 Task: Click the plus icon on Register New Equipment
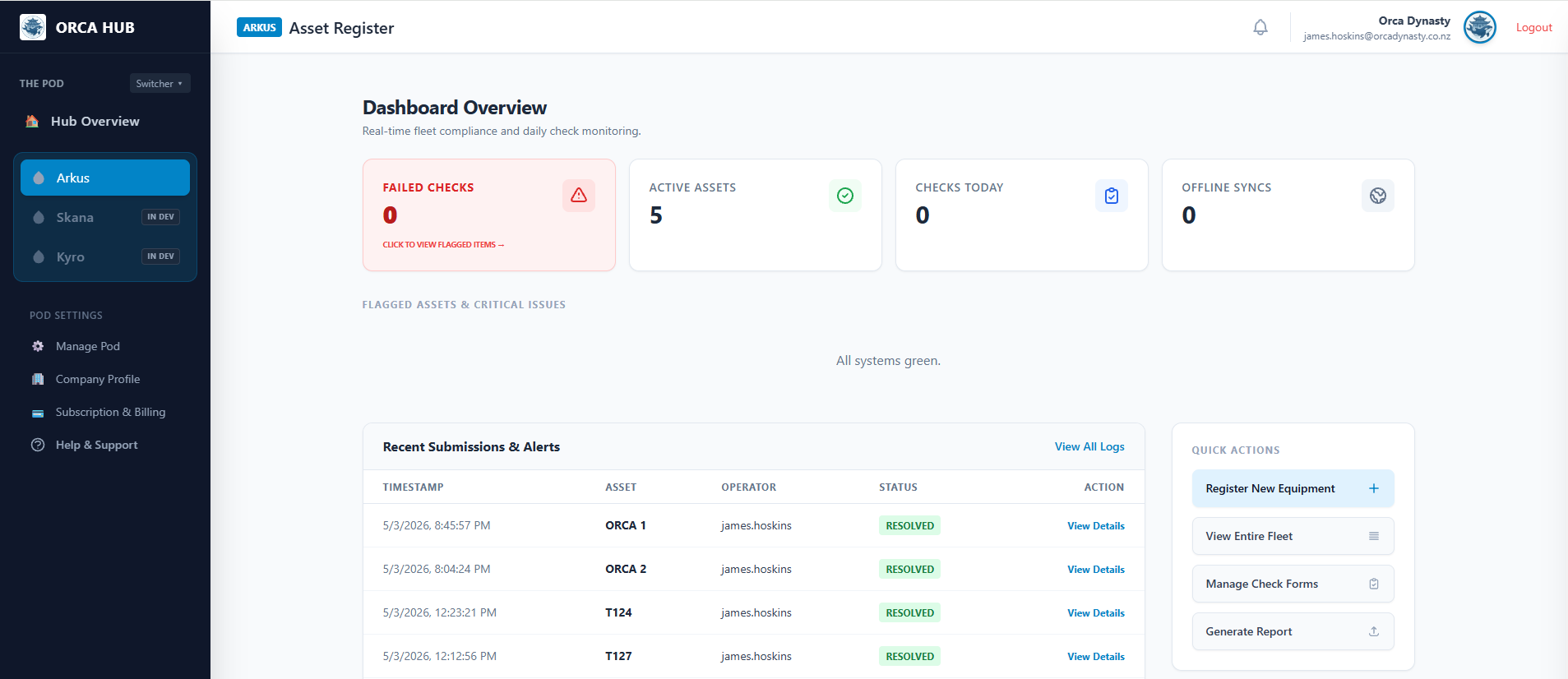[1374, 488]
